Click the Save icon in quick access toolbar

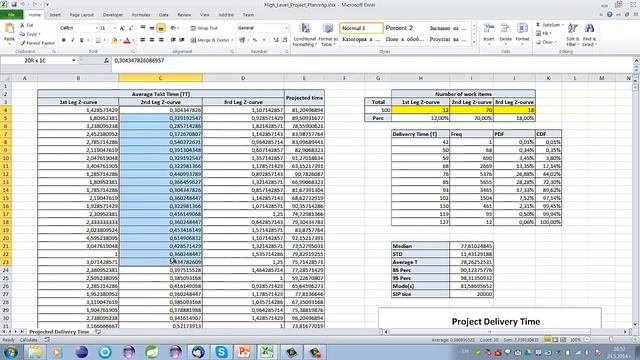[14, 4]
